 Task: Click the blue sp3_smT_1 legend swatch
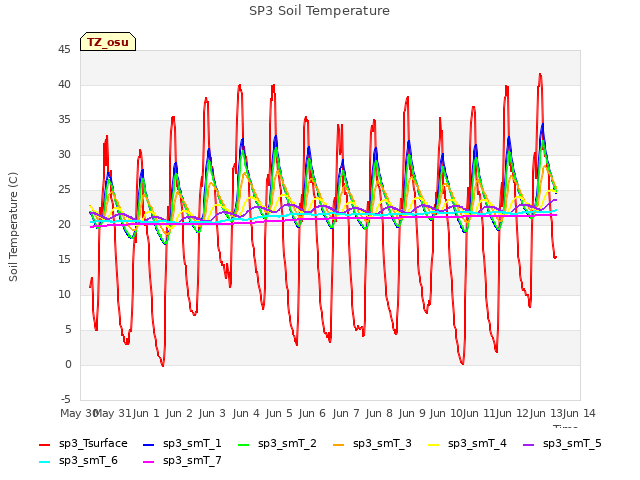149,444
